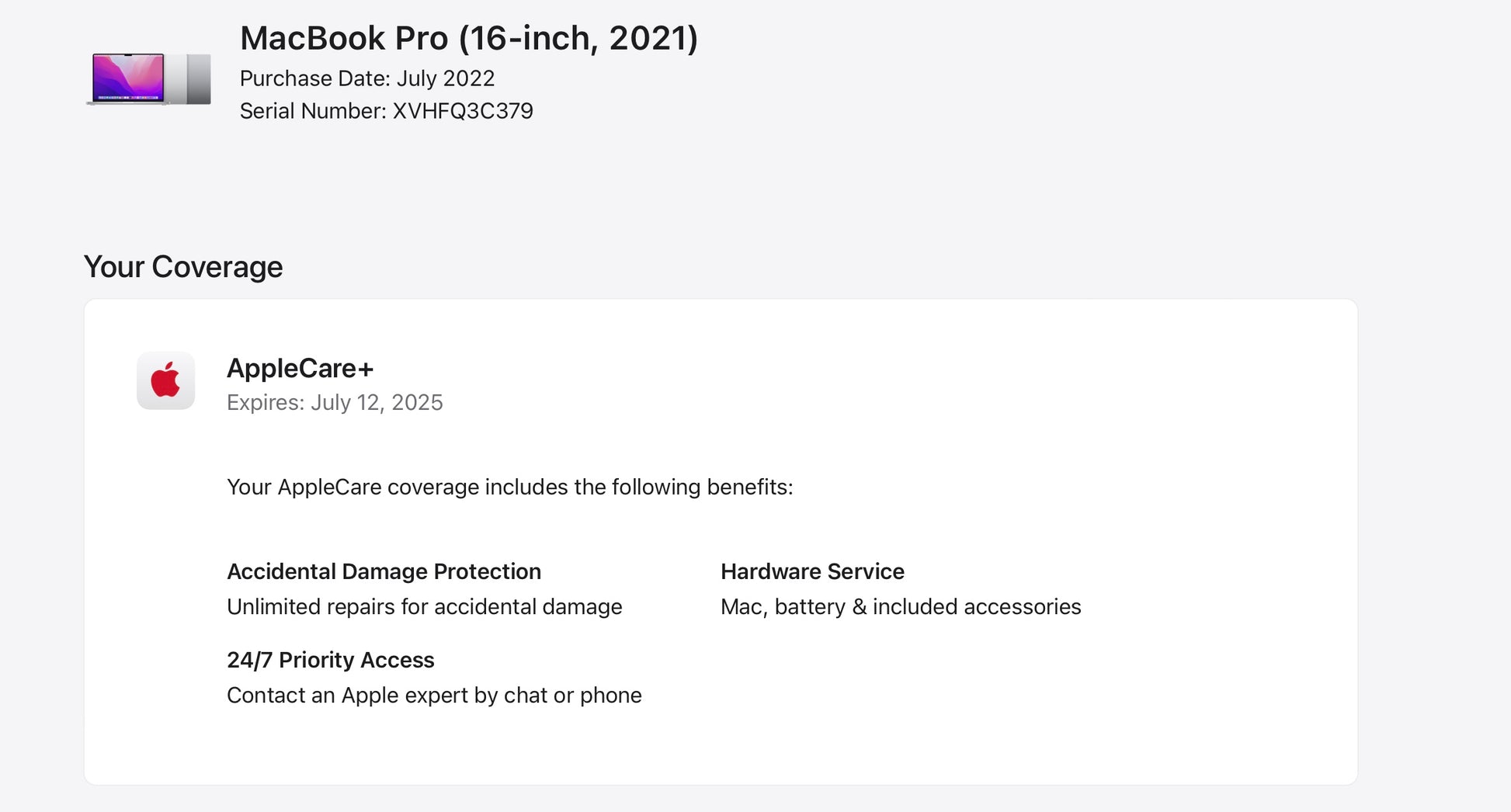This screenshot has width=1511, height=812.
Task: Click the Purchase Date label
Action: (x=314, y=78)
